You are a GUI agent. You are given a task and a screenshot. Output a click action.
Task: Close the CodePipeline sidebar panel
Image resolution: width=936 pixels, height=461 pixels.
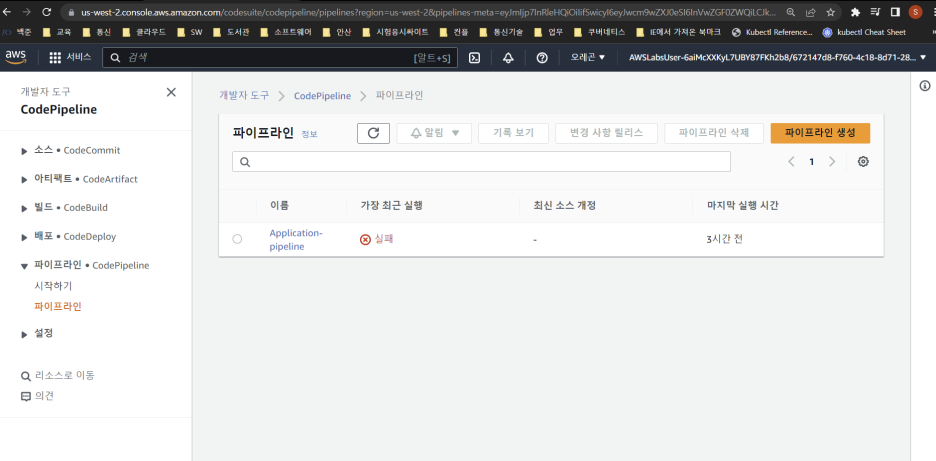(x=171, y=92)
